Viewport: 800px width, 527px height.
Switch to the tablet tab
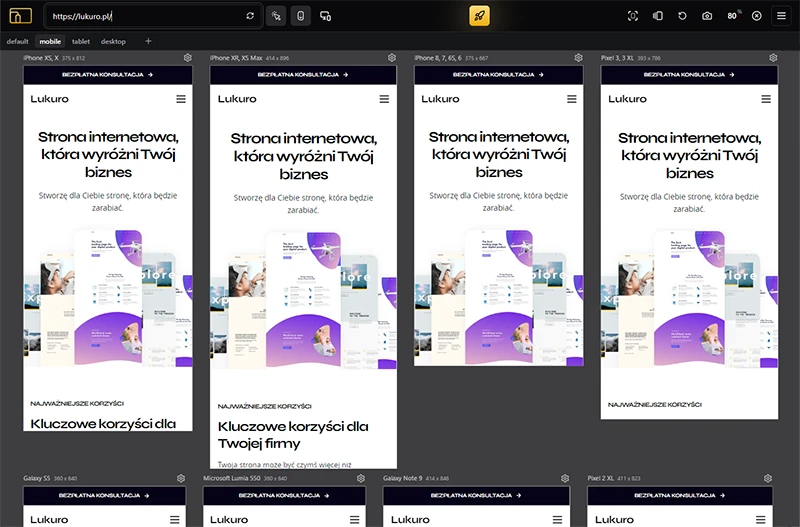tap(80, 41)
